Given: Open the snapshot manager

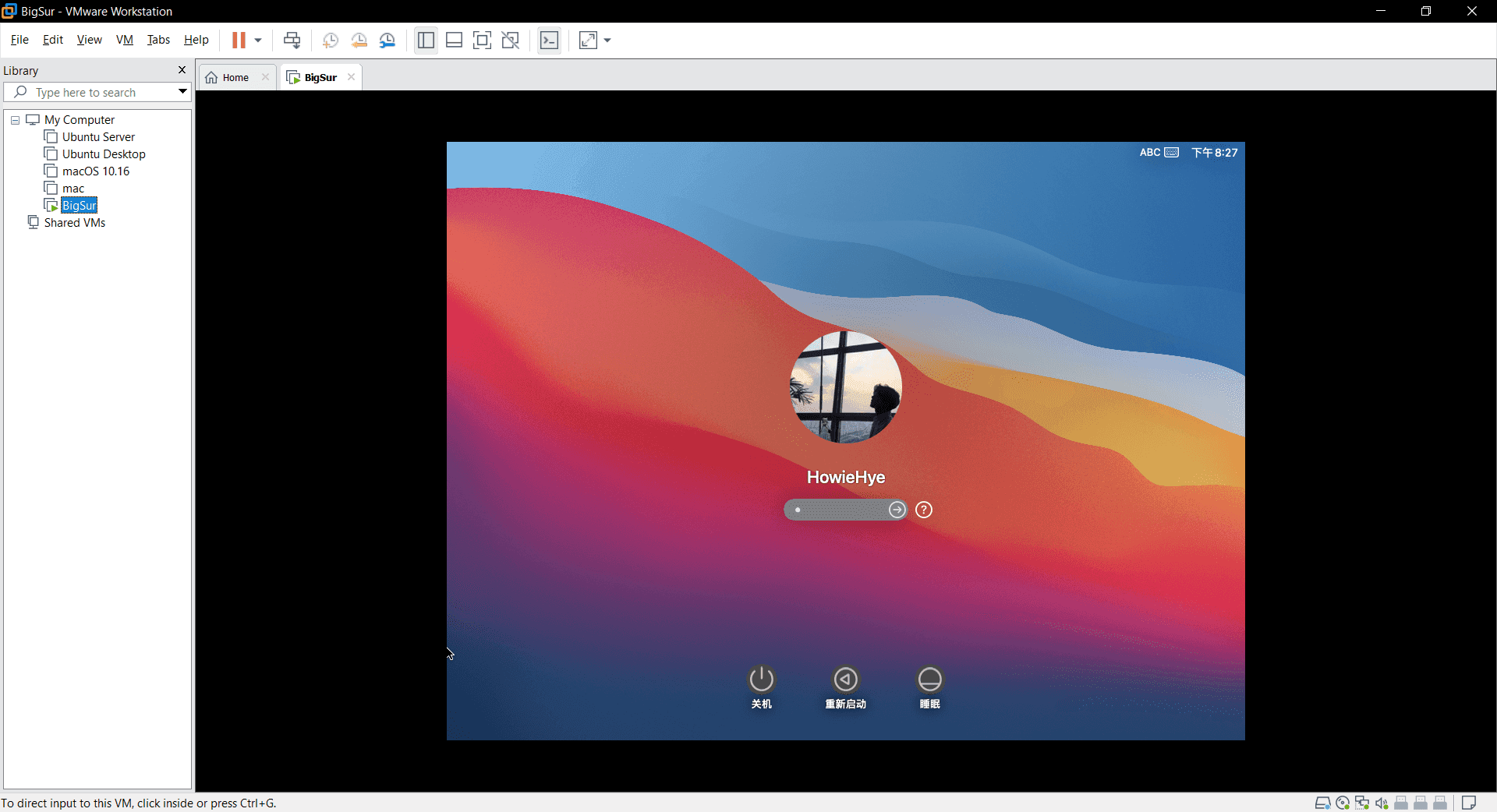Looking at the screenshot, I should coord(388,41).
